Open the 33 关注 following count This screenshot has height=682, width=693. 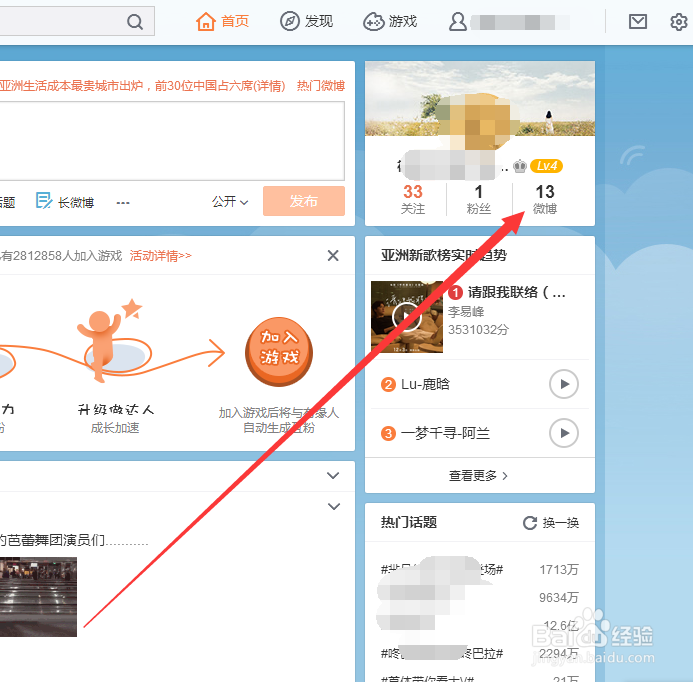tap(413, 199)
